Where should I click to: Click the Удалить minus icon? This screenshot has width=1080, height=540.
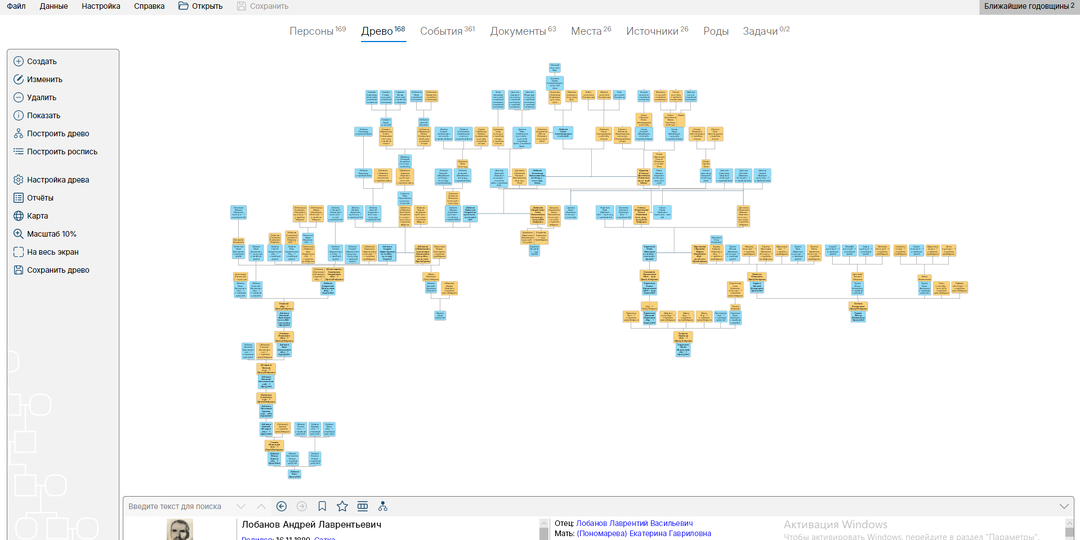pos(19,97)
